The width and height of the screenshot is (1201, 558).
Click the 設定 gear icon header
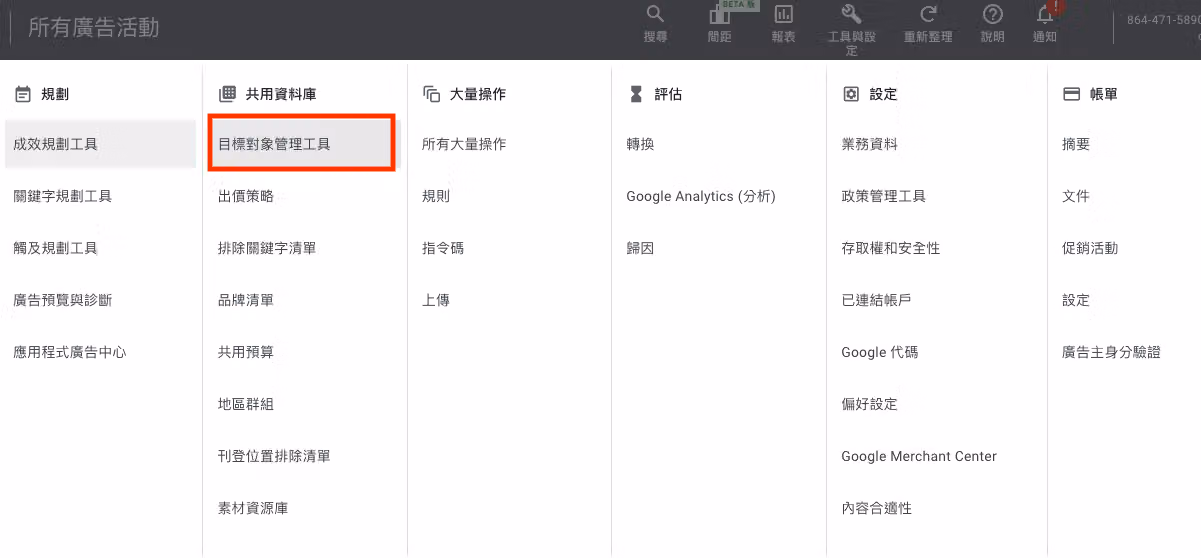click(x=851, y=94)
